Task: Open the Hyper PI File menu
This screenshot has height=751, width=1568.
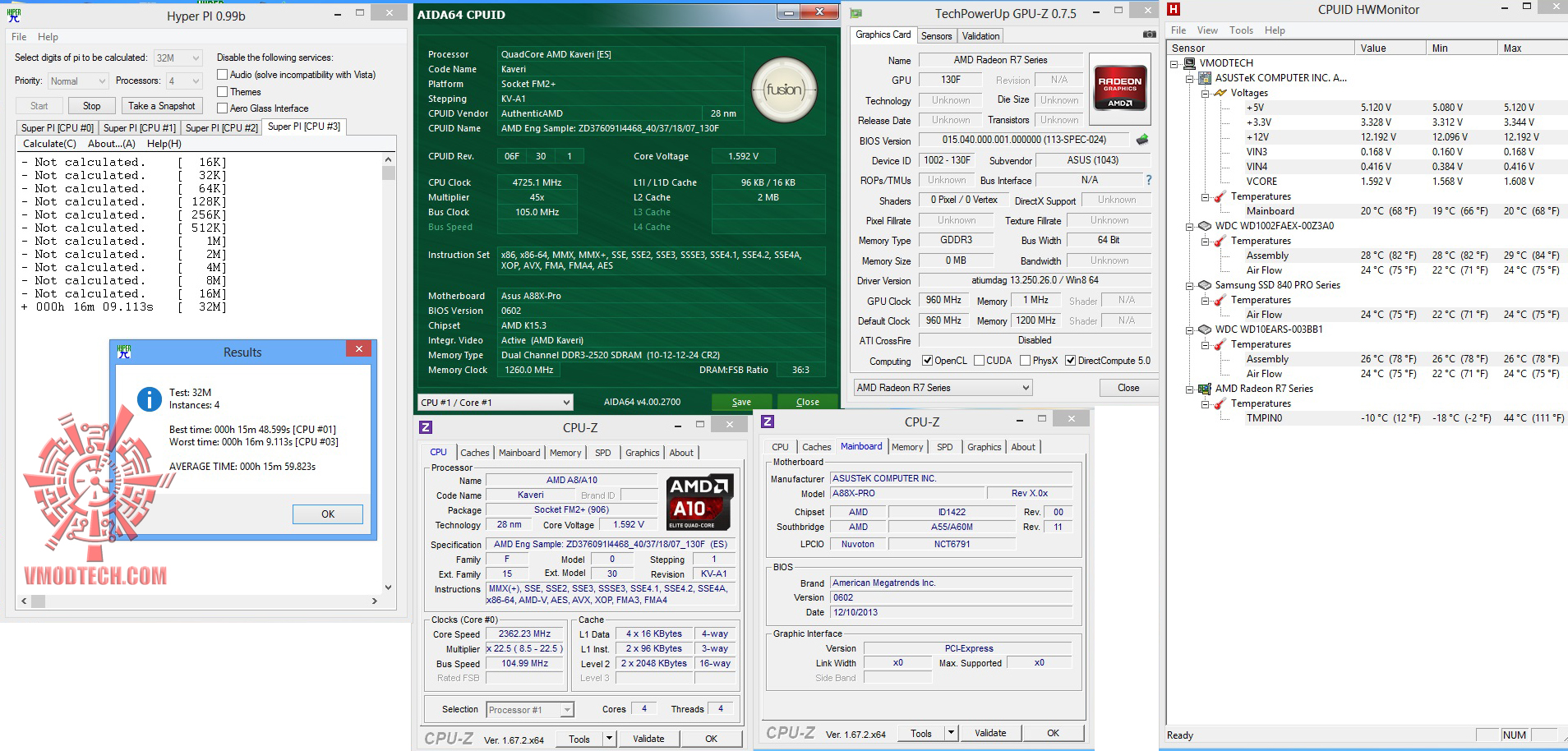Action: click(x=19, y=37)
